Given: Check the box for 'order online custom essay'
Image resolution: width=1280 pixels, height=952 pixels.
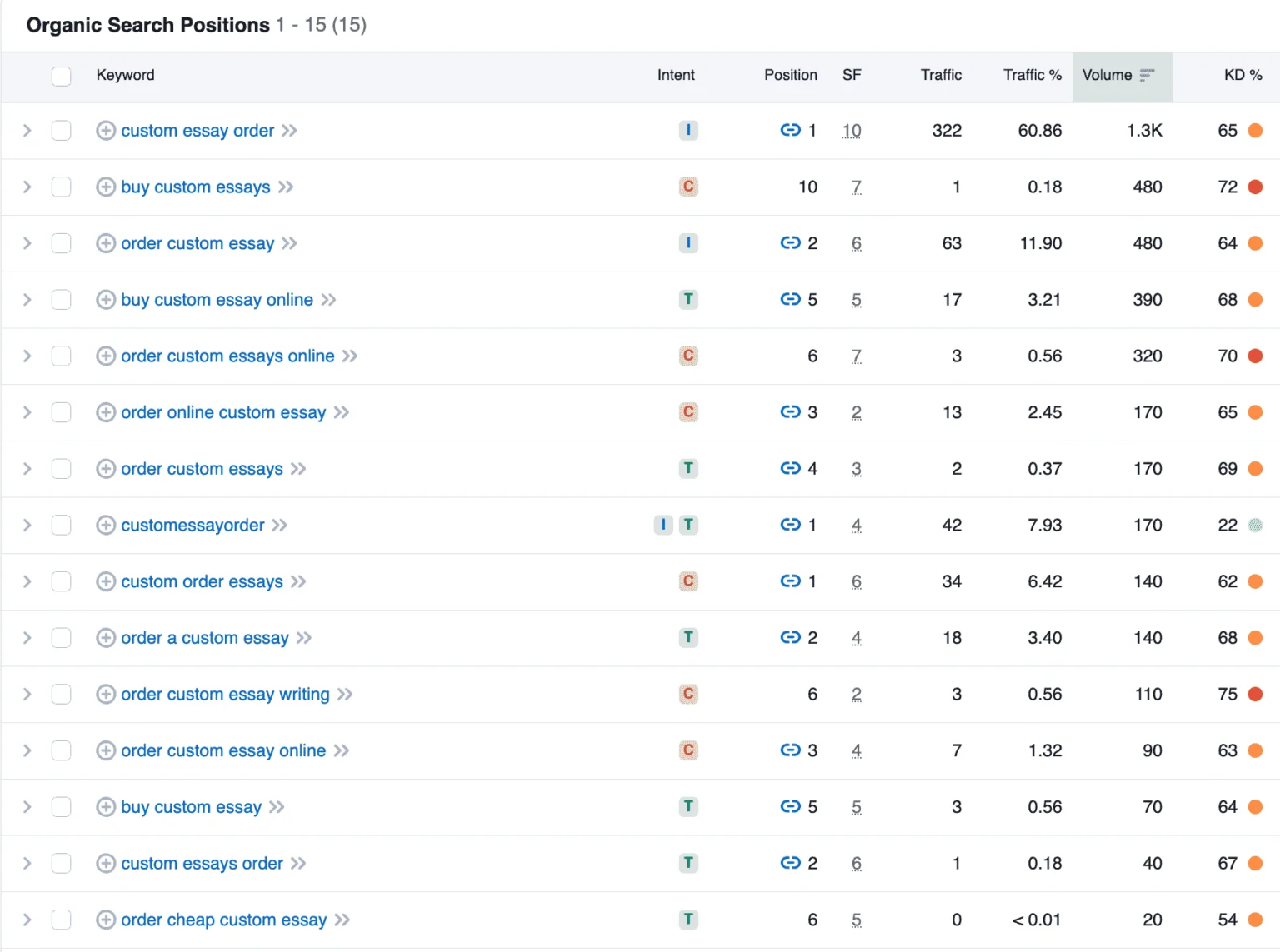Looking at the screenshot, I should click(61, 413).
